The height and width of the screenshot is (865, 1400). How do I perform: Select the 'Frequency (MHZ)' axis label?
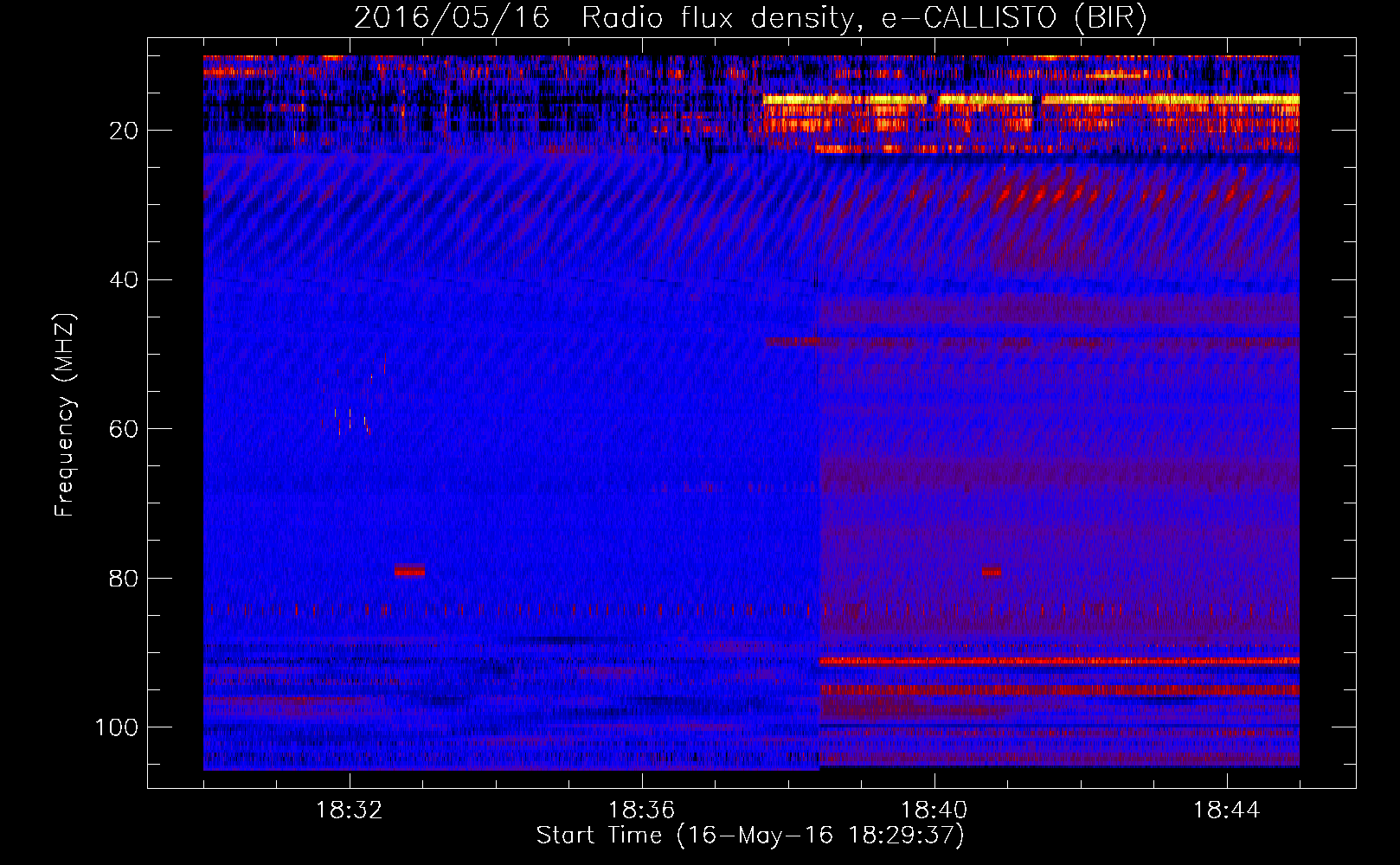65,415
